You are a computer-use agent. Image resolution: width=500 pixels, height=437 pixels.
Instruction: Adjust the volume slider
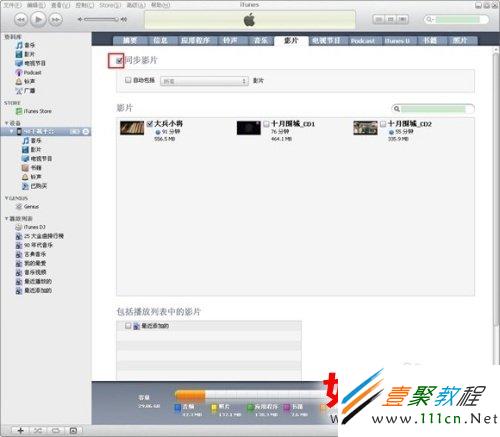click(x=102, y=19)
